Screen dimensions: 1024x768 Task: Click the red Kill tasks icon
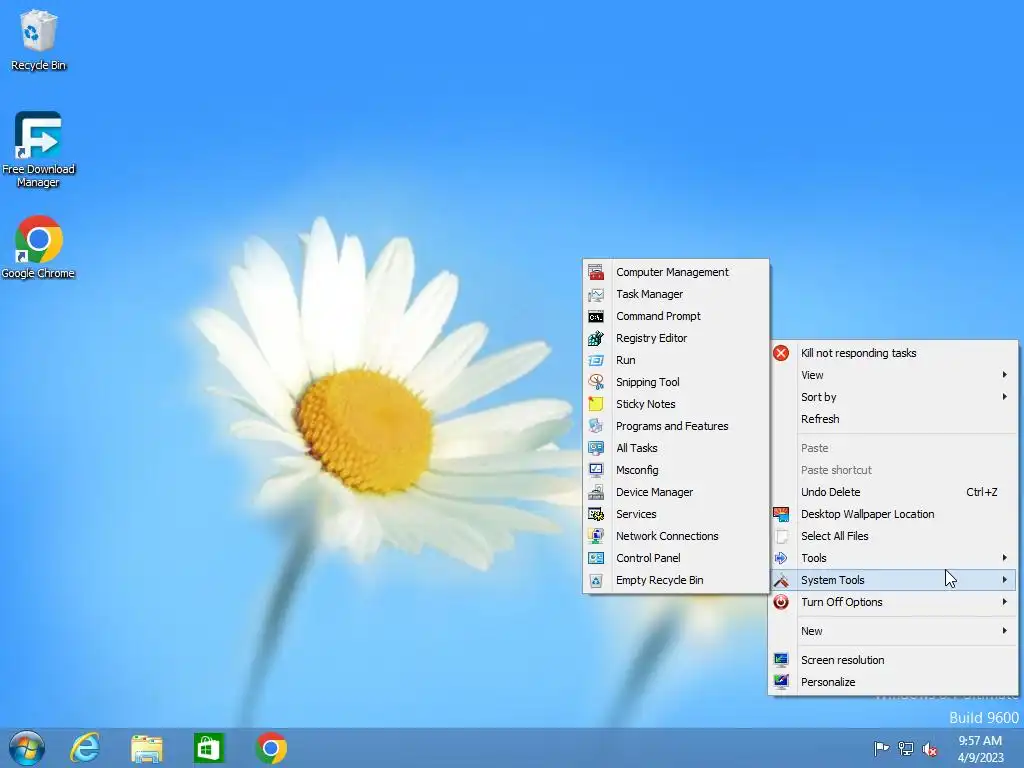tap(780, 353)
